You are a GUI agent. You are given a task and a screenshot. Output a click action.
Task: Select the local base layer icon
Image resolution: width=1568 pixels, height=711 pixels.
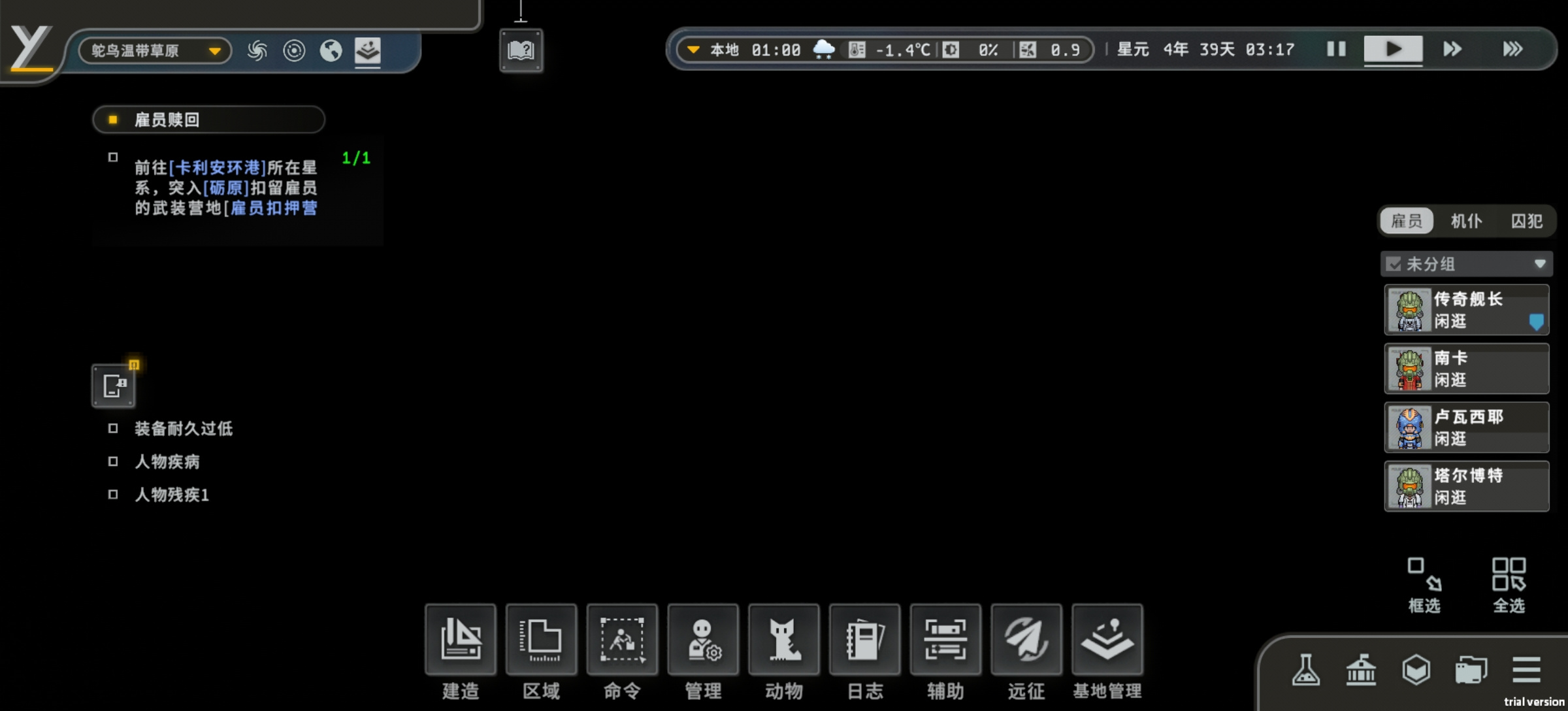(x=368, y=50)
